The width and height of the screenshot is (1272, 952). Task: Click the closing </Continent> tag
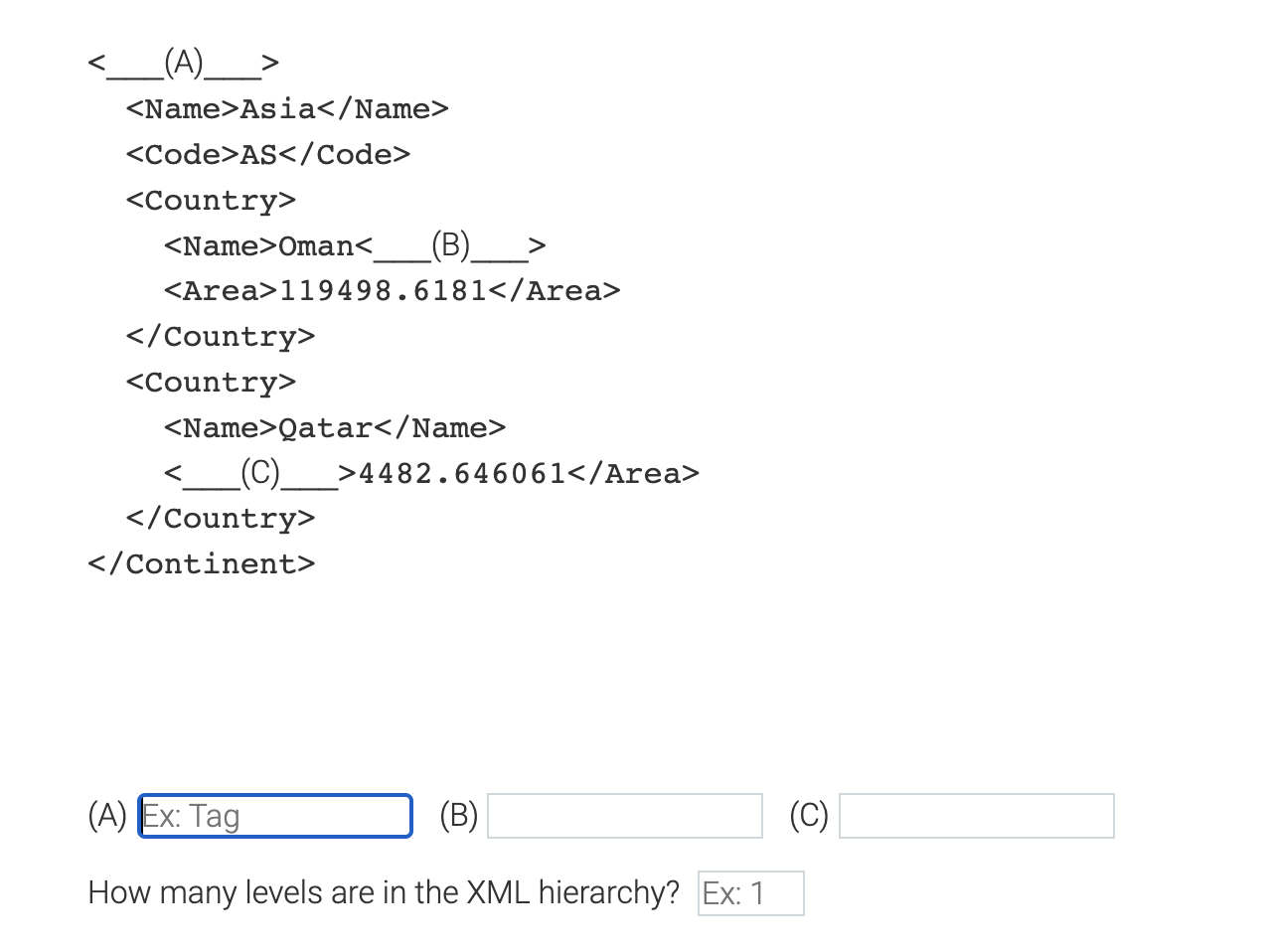pos(202,563)
